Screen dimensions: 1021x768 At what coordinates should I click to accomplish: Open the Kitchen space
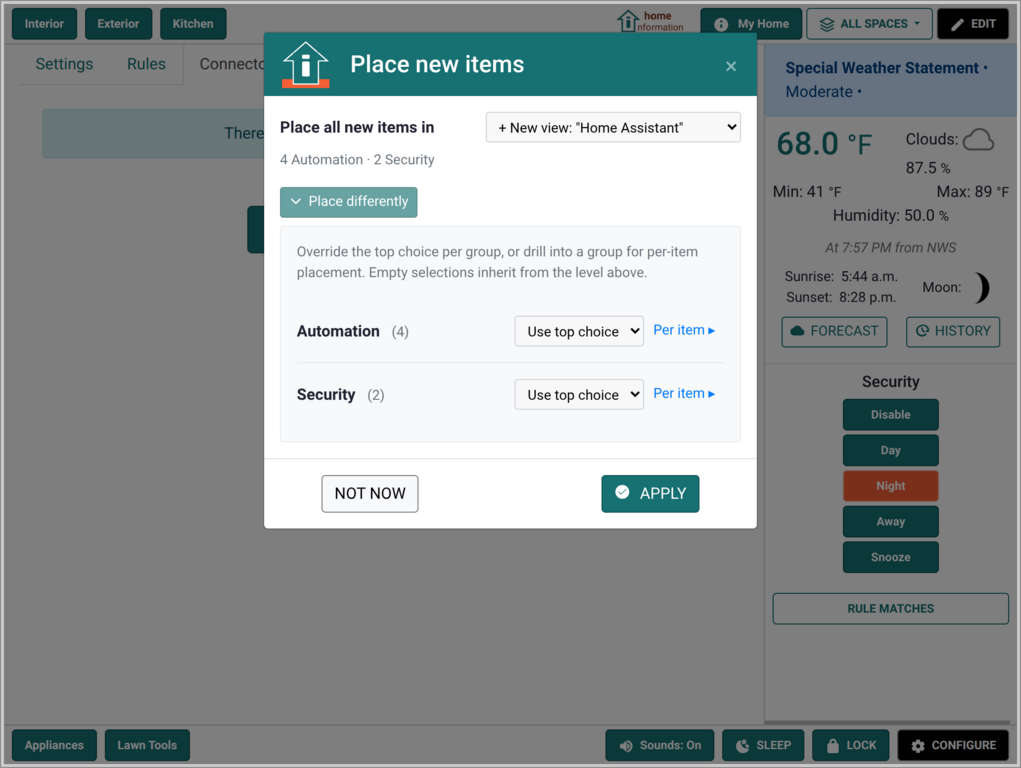(193, 24)
